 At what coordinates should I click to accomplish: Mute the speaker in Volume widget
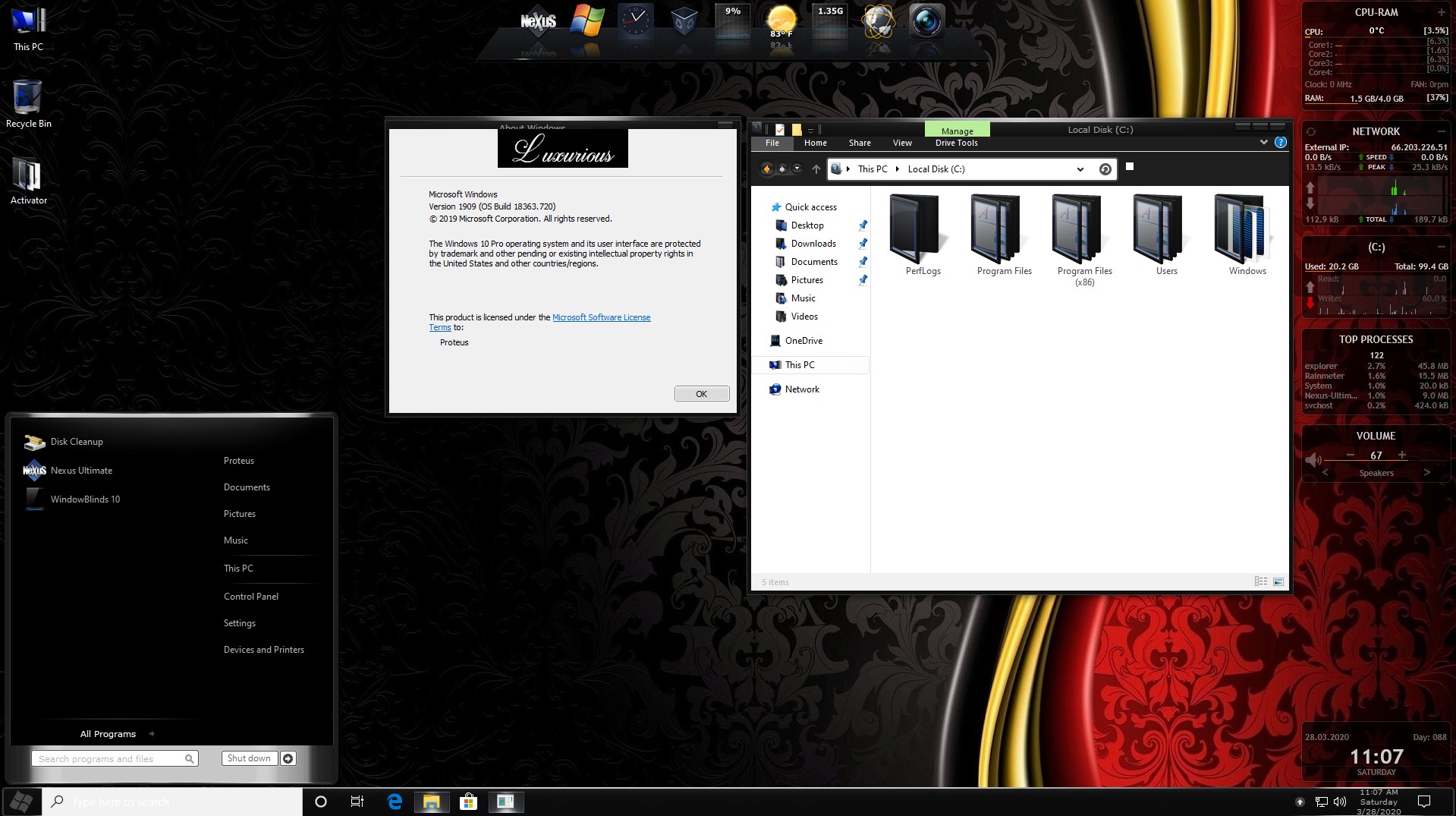(x=1313, y=459)
